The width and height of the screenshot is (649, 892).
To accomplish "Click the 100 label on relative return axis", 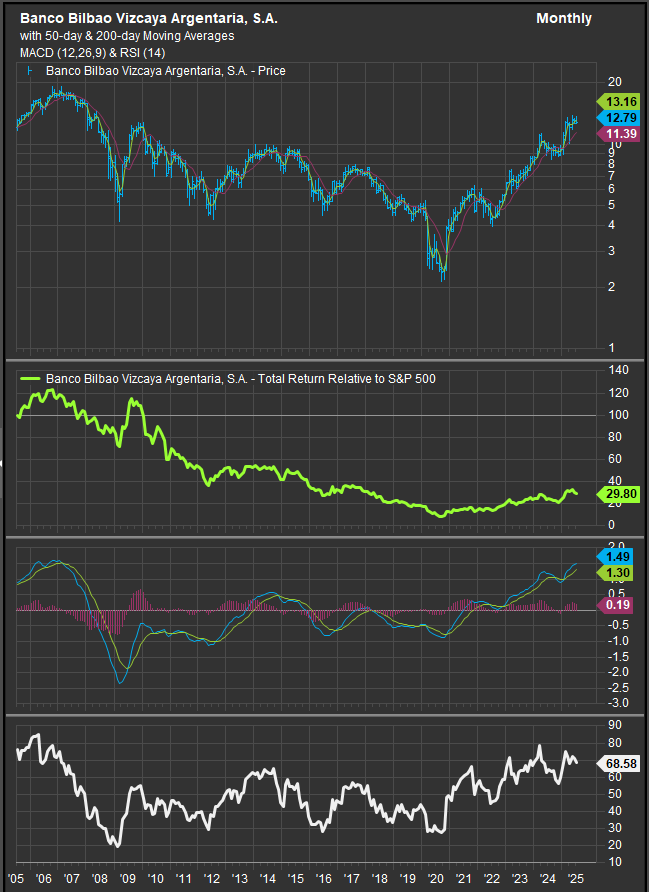I will 618,415.
